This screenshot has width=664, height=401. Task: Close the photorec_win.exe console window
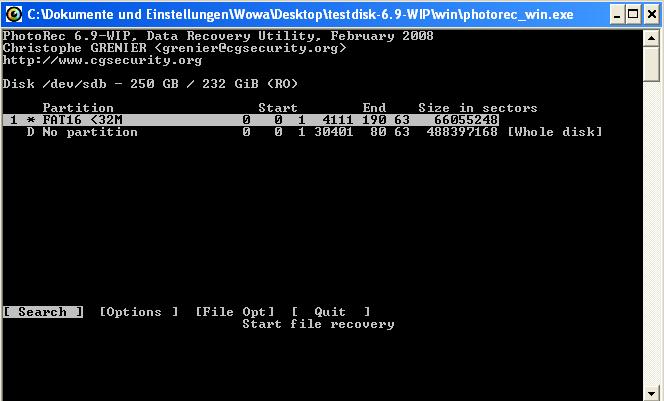coord(651,14)
